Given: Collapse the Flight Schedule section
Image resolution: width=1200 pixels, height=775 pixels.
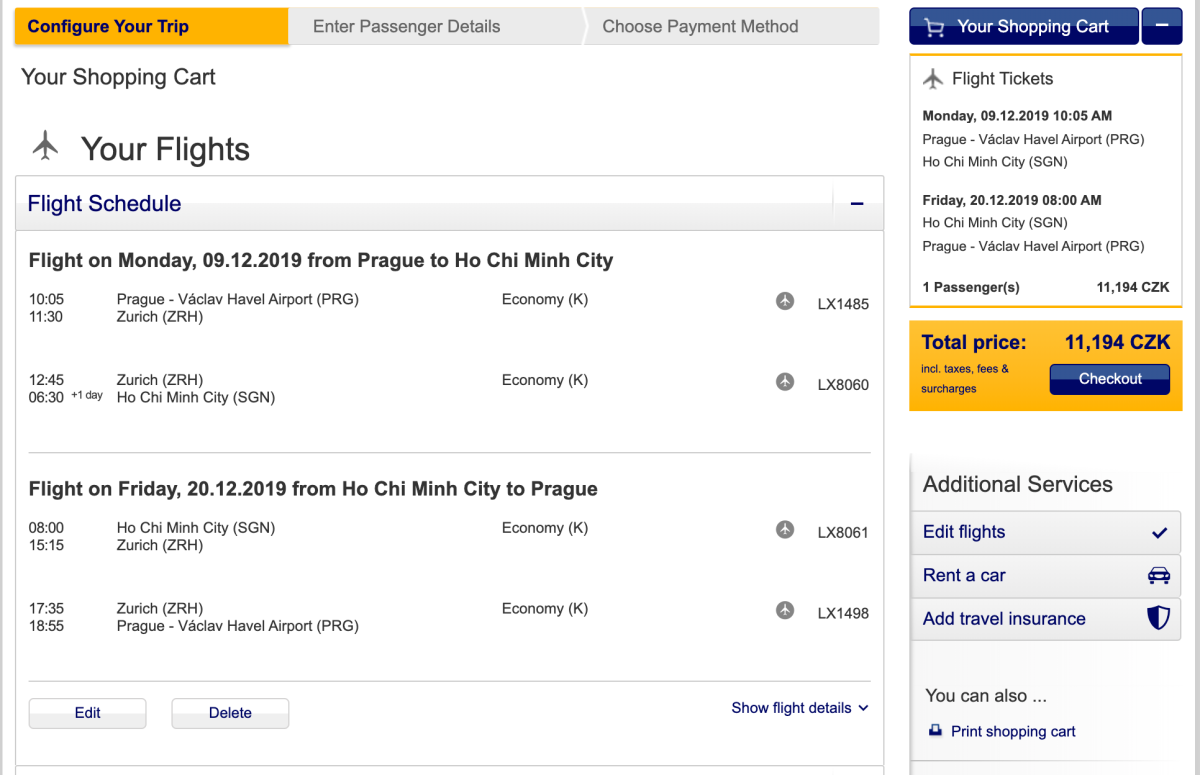Looking at the screenshot, I should tap(857, 204).
